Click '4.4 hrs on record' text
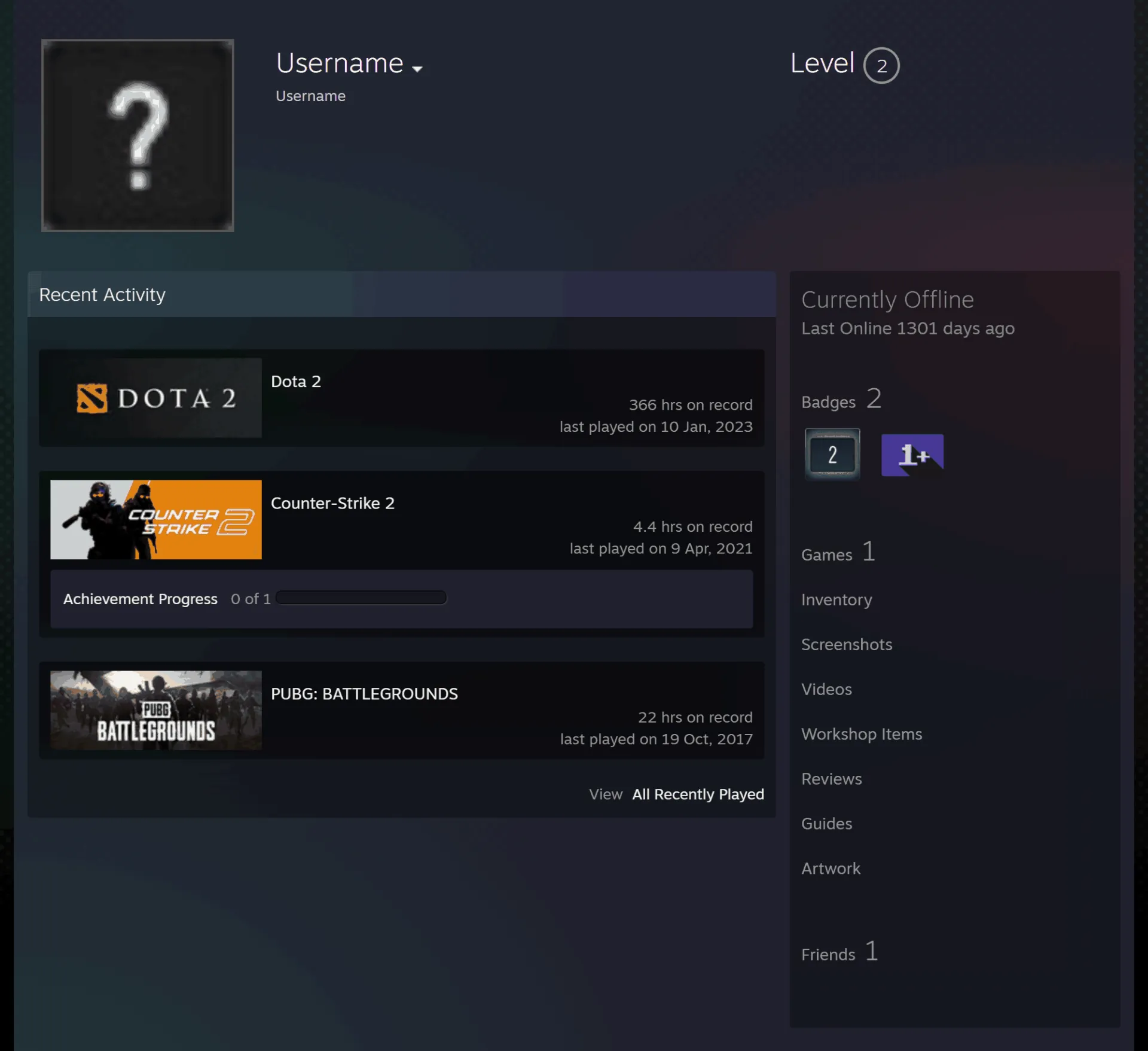 pos(693,527)
